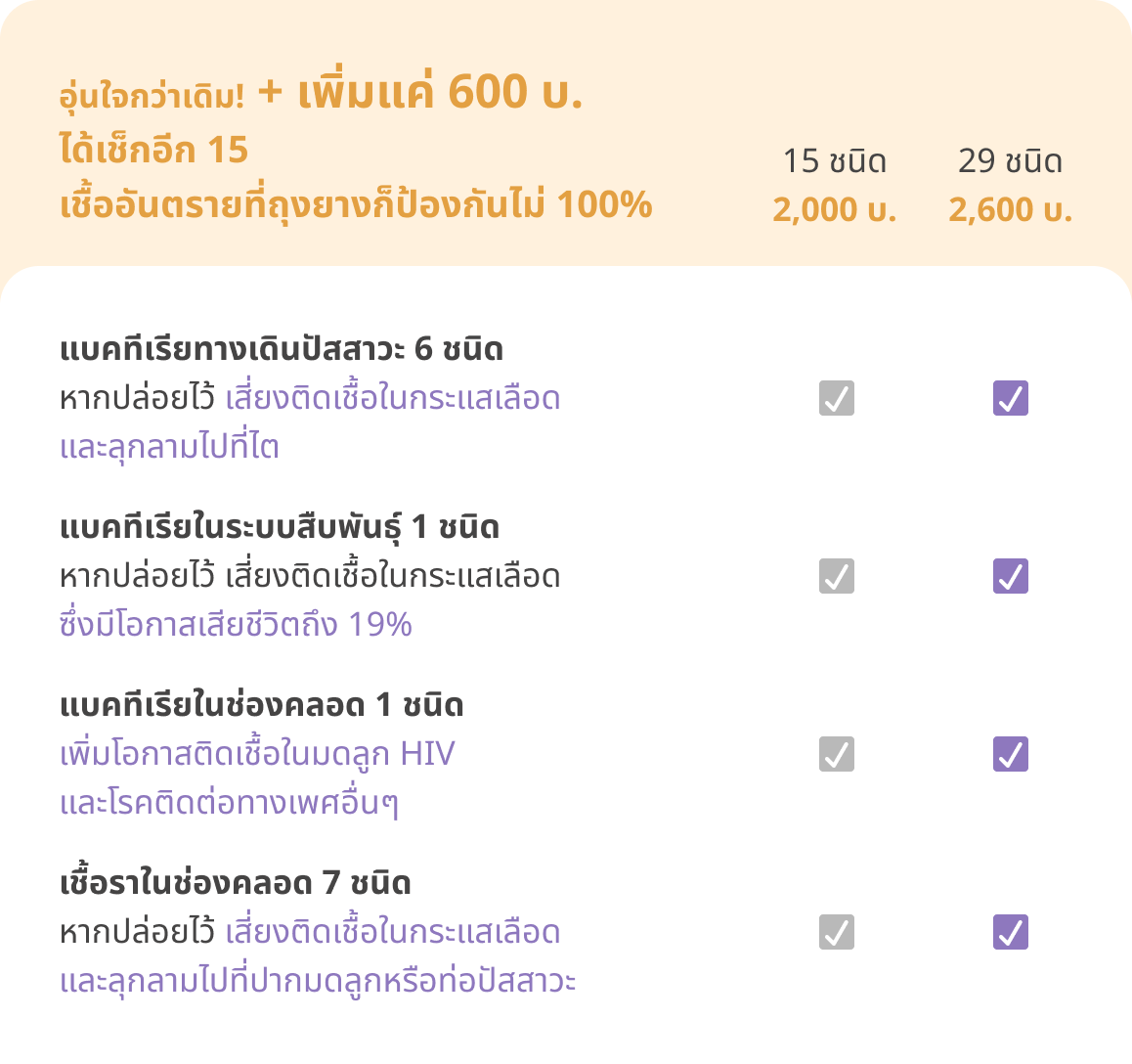Click purple text และลุกลามไปที่ไต
The width and height of the screenshot is (1132, 1064).
(169, 446)
